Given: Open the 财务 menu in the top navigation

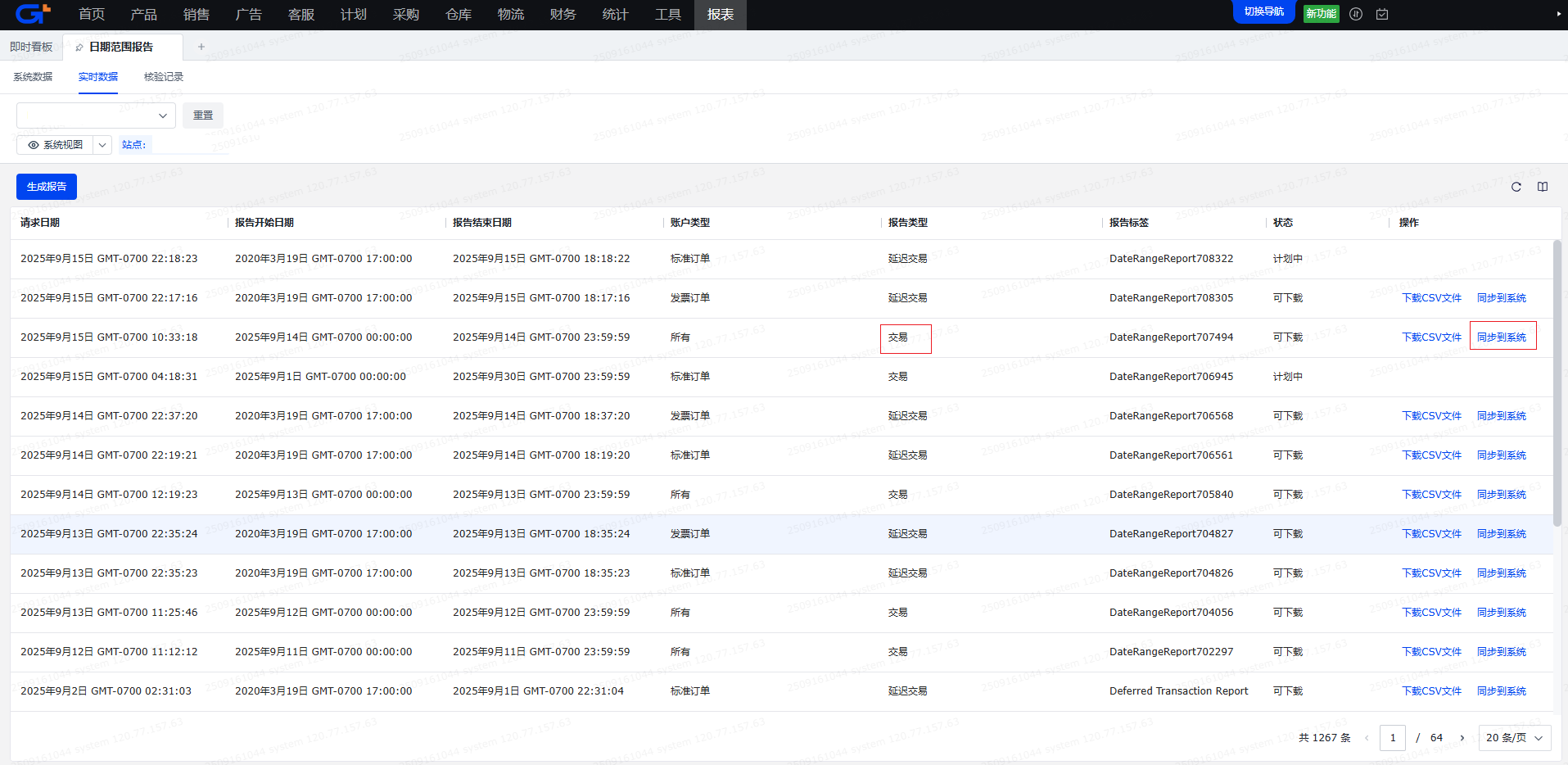Looking at the screenshot, I should coord(563,15).
